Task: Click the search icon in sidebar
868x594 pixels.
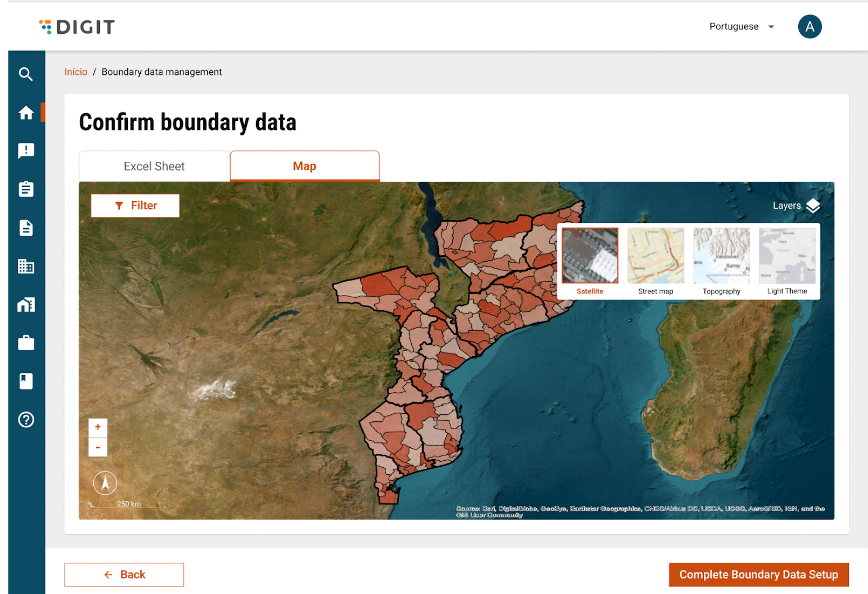Action: click(26, 74)
